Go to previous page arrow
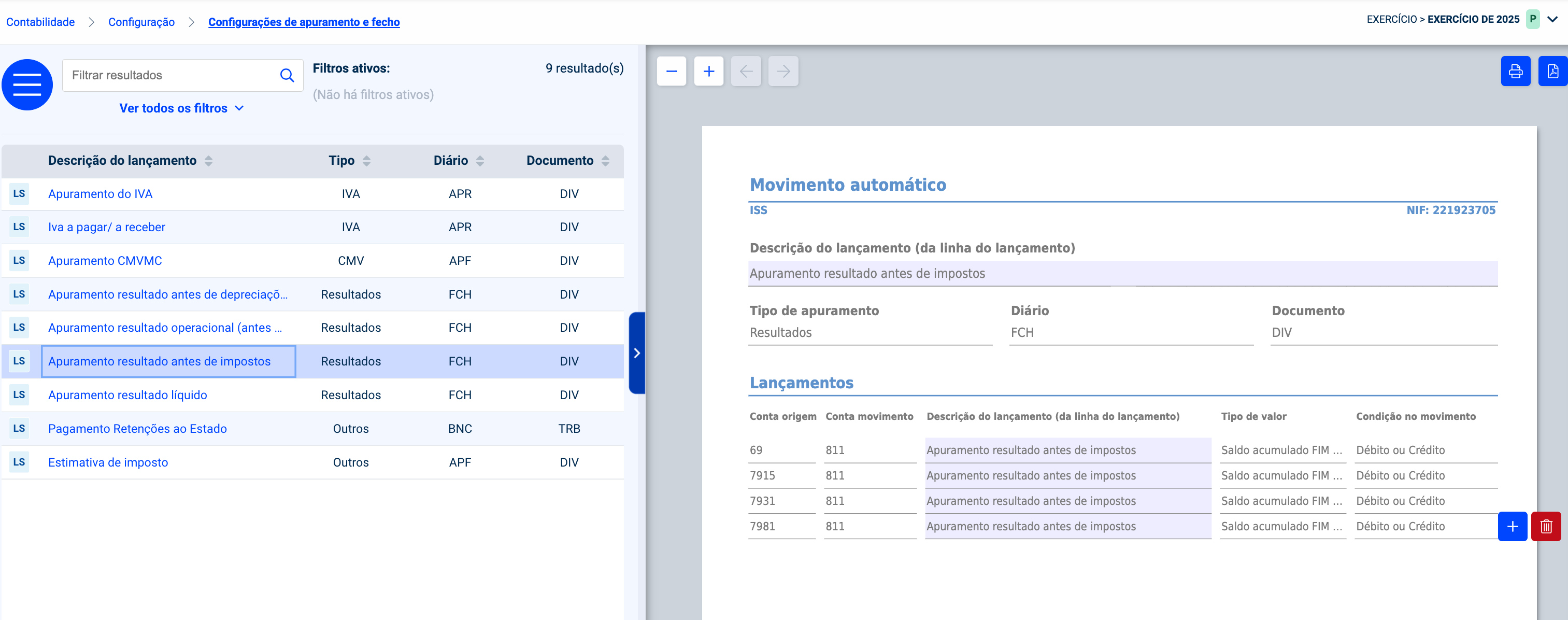1568x620 pixels. [746, 72]
